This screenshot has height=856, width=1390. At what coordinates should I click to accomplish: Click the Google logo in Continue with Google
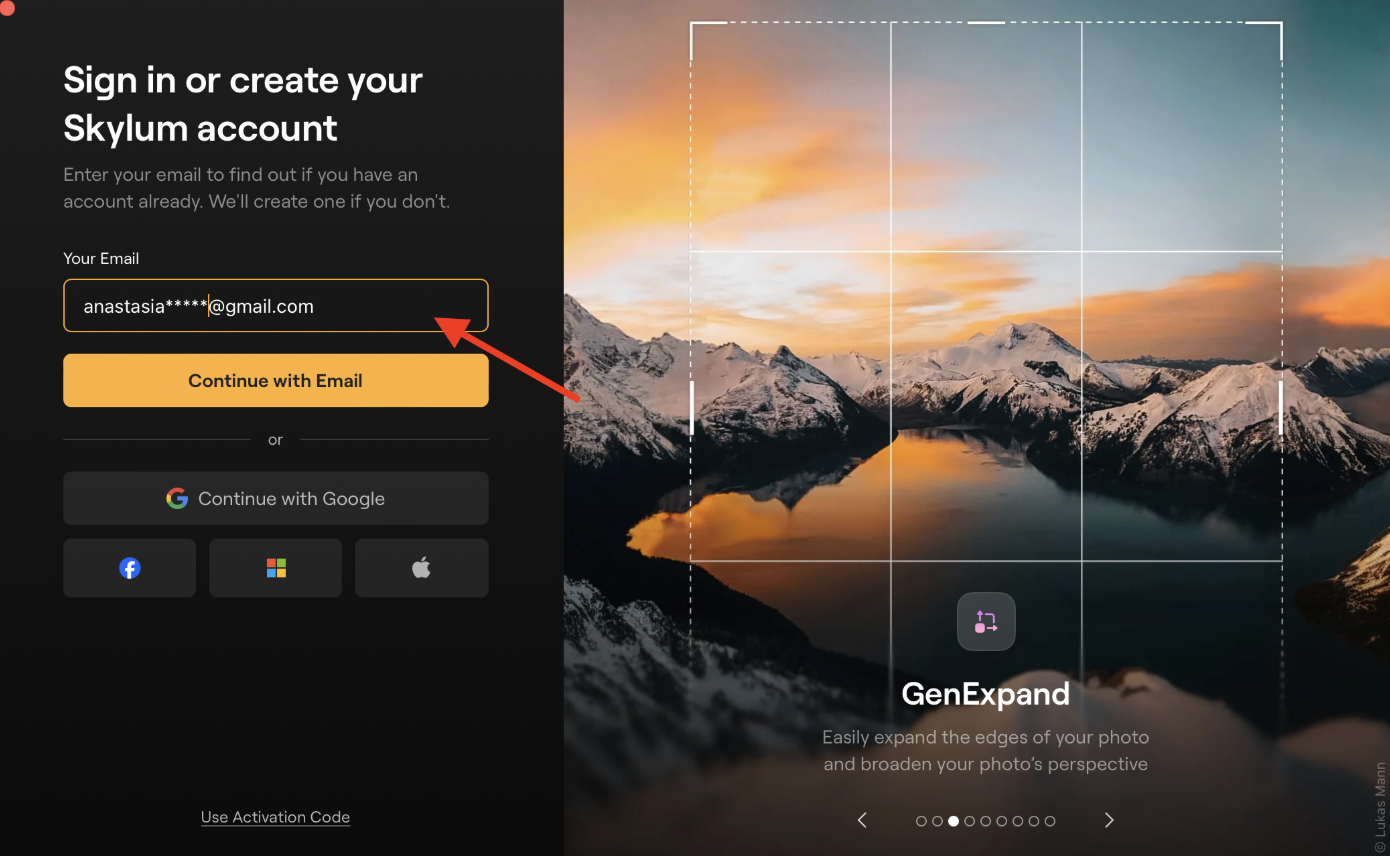point(177,498)
